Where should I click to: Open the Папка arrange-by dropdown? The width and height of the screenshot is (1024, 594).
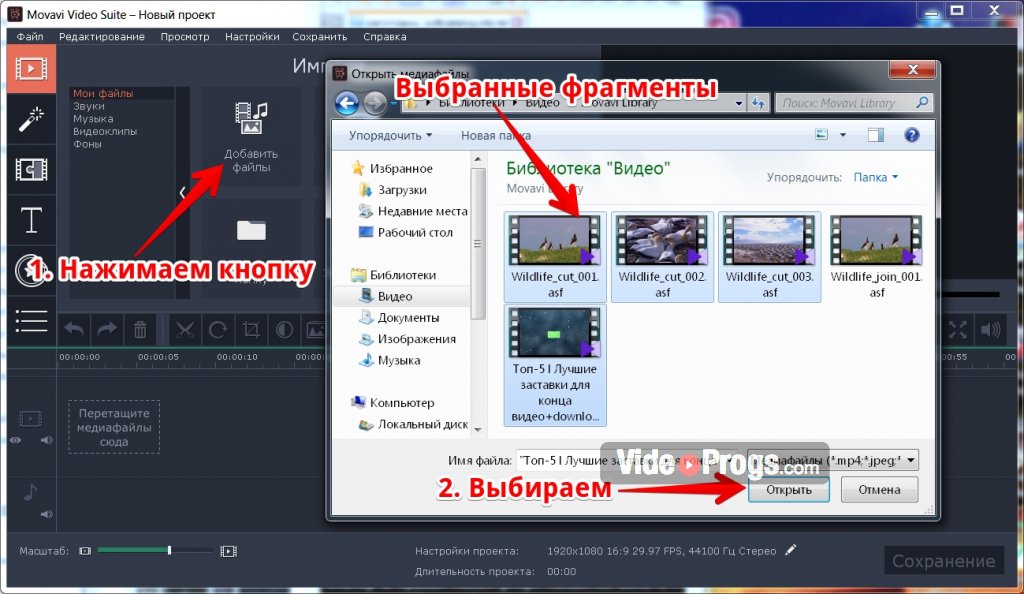[x=876, y=178]
